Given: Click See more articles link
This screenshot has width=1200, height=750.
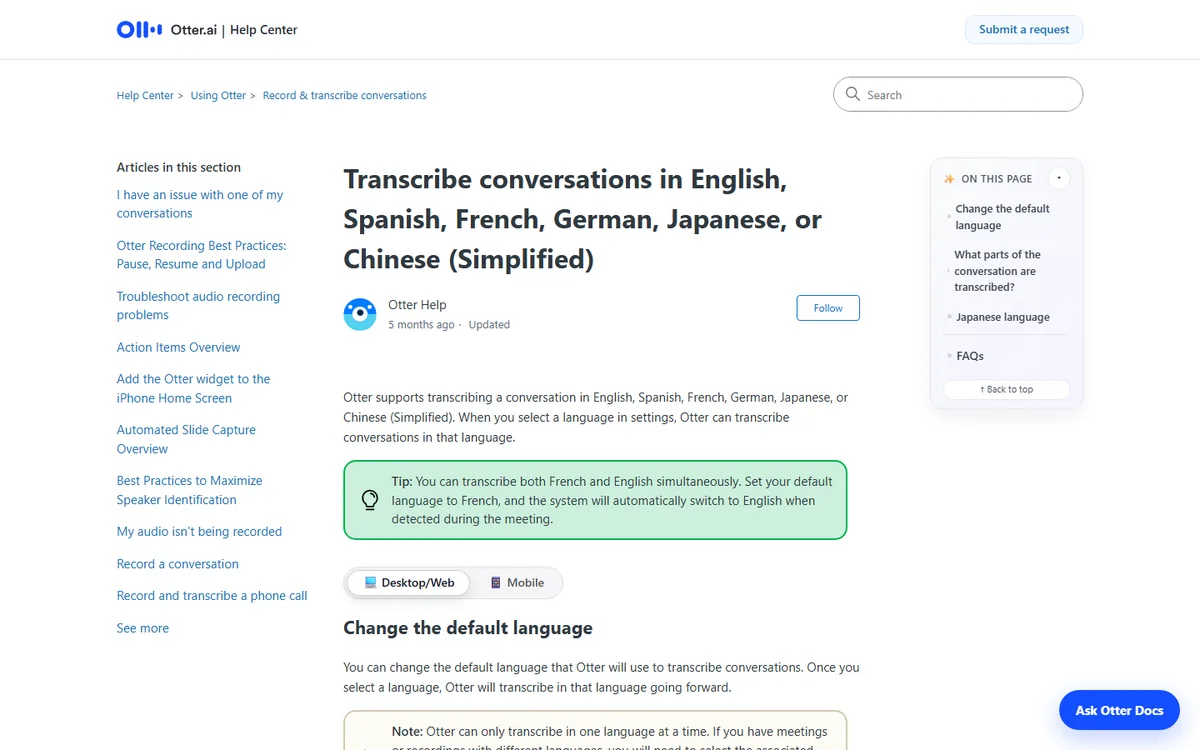Looking at the screenshot, I should click(x=143, y=628).
